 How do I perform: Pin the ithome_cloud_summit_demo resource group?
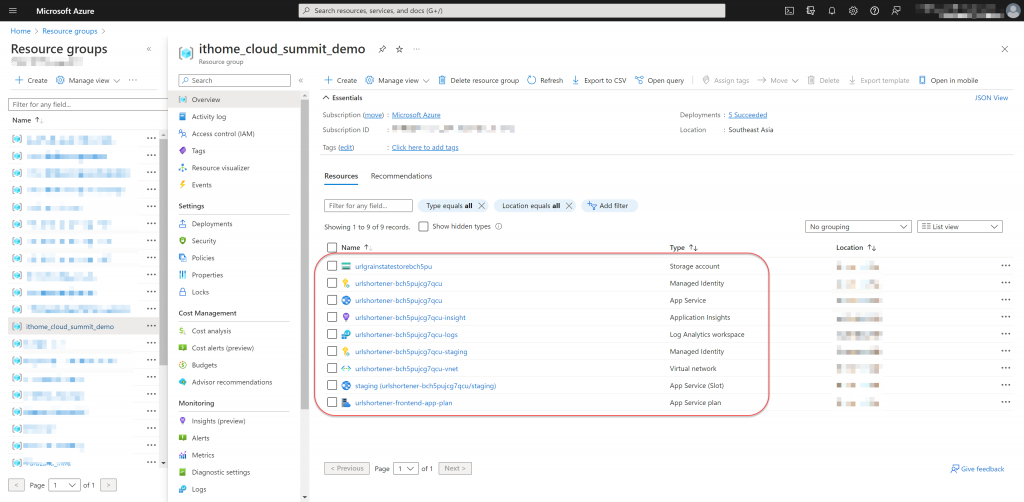(x=382, y=49)
